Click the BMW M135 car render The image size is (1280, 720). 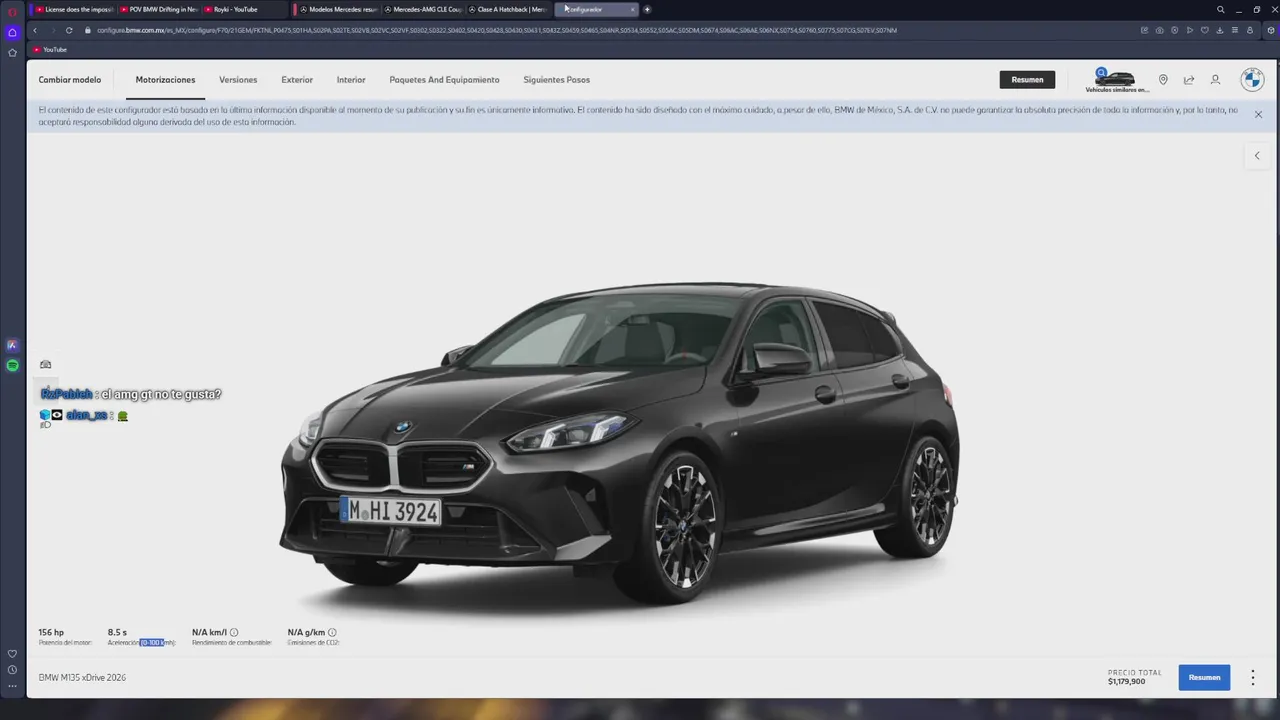click(x=620, y=445)
